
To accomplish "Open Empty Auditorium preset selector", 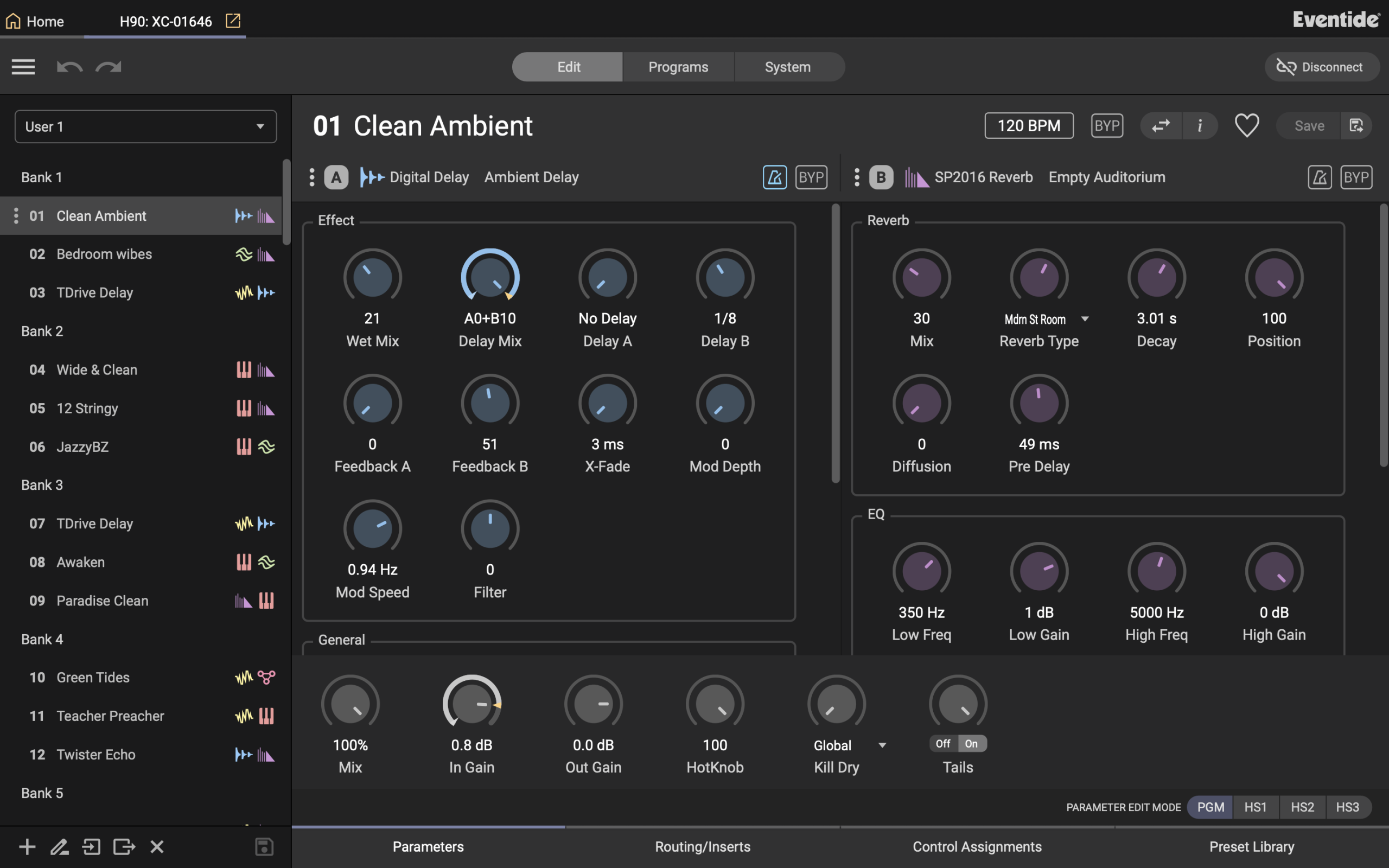I will click(1107, 177).
